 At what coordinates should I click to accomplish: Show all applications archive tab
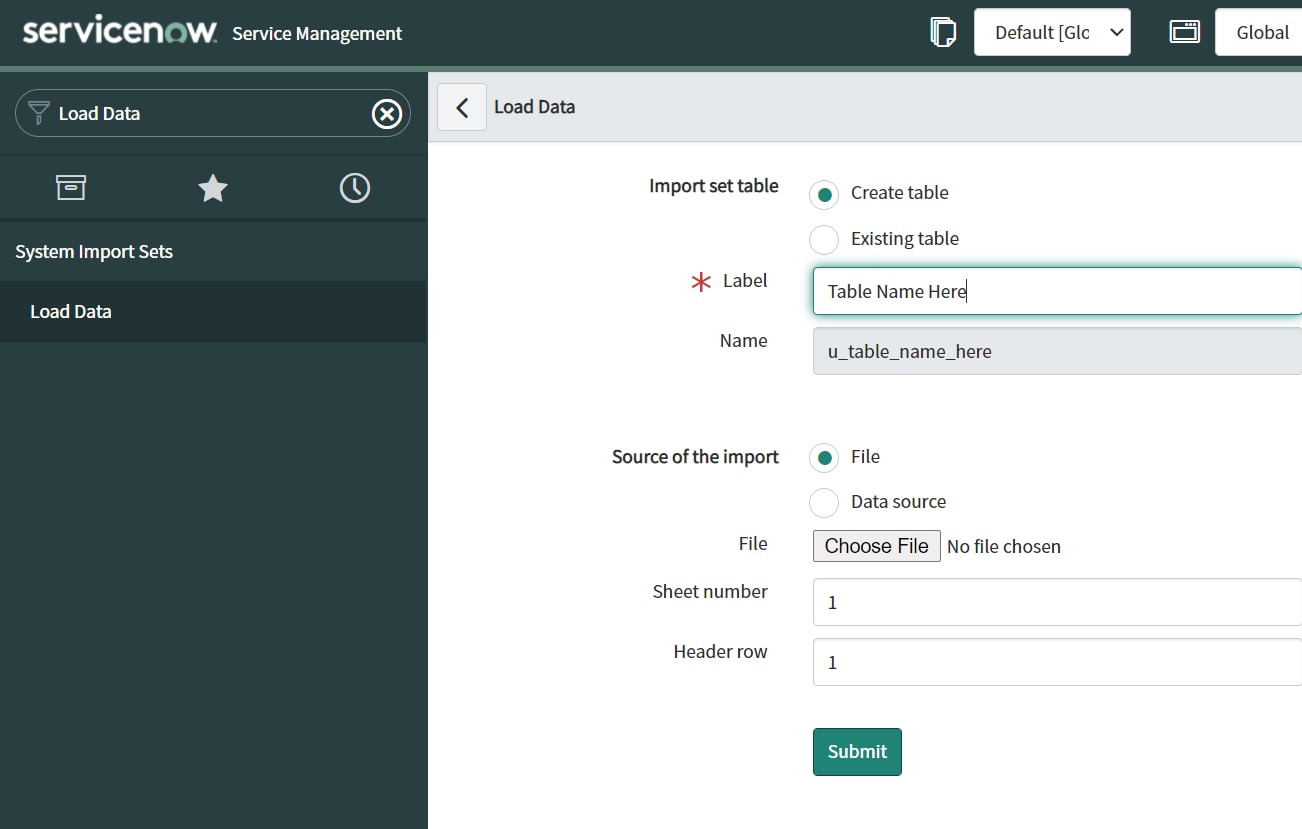tap(71, 187)
